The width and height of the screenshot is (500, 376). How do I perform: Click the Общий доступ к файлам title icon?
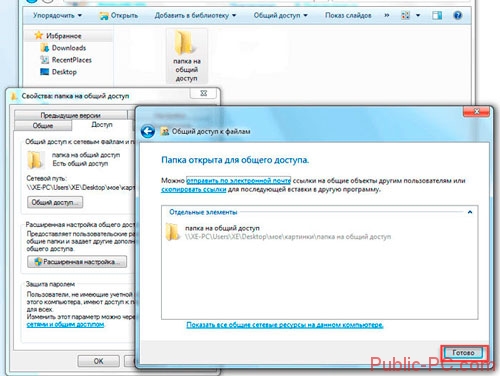click(165, 131)
